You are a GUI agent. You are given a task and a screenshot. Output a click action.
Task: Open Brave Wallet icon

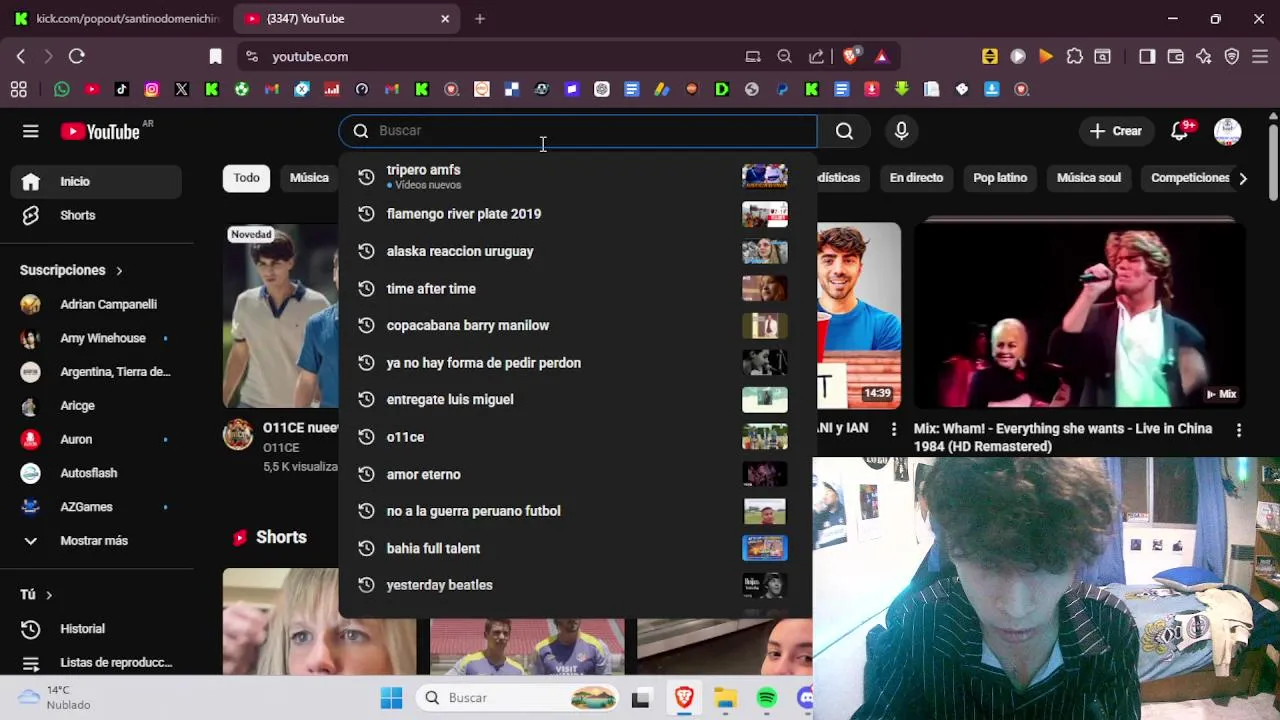point(1176,57)
